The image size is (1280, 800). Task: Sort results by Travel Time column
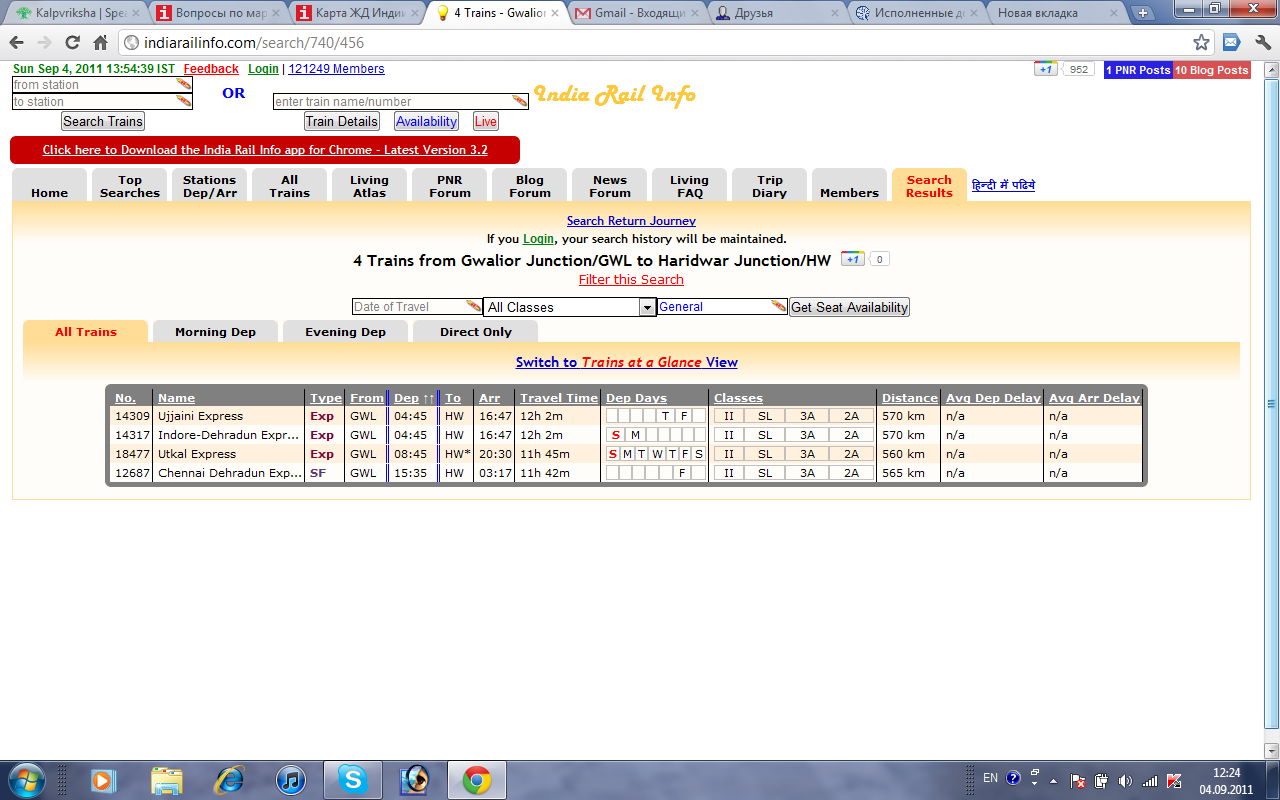tap(558, 398)
